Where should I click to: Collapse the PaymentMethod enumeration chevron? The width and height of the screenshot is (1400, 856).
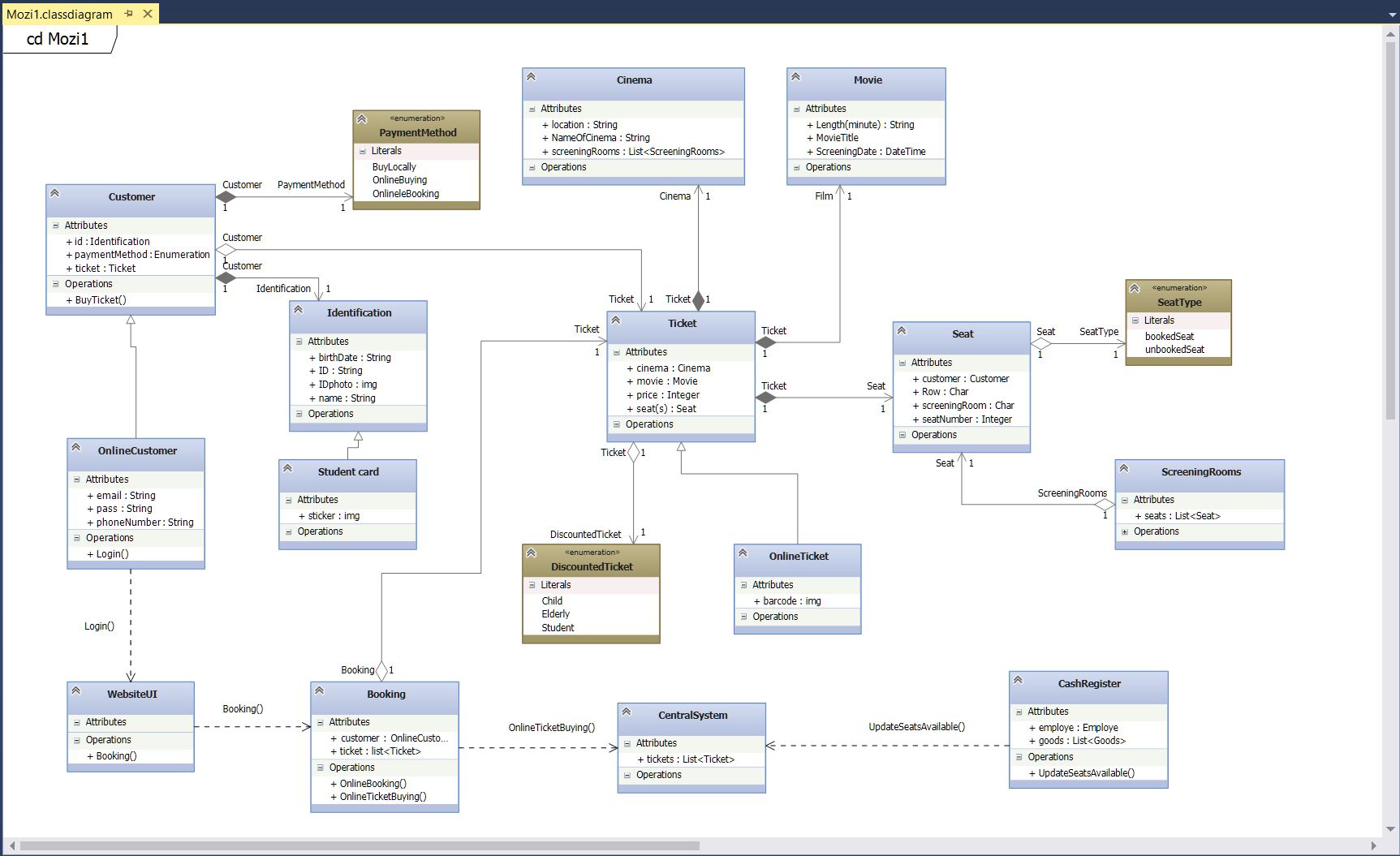click(x=362, y=118)
